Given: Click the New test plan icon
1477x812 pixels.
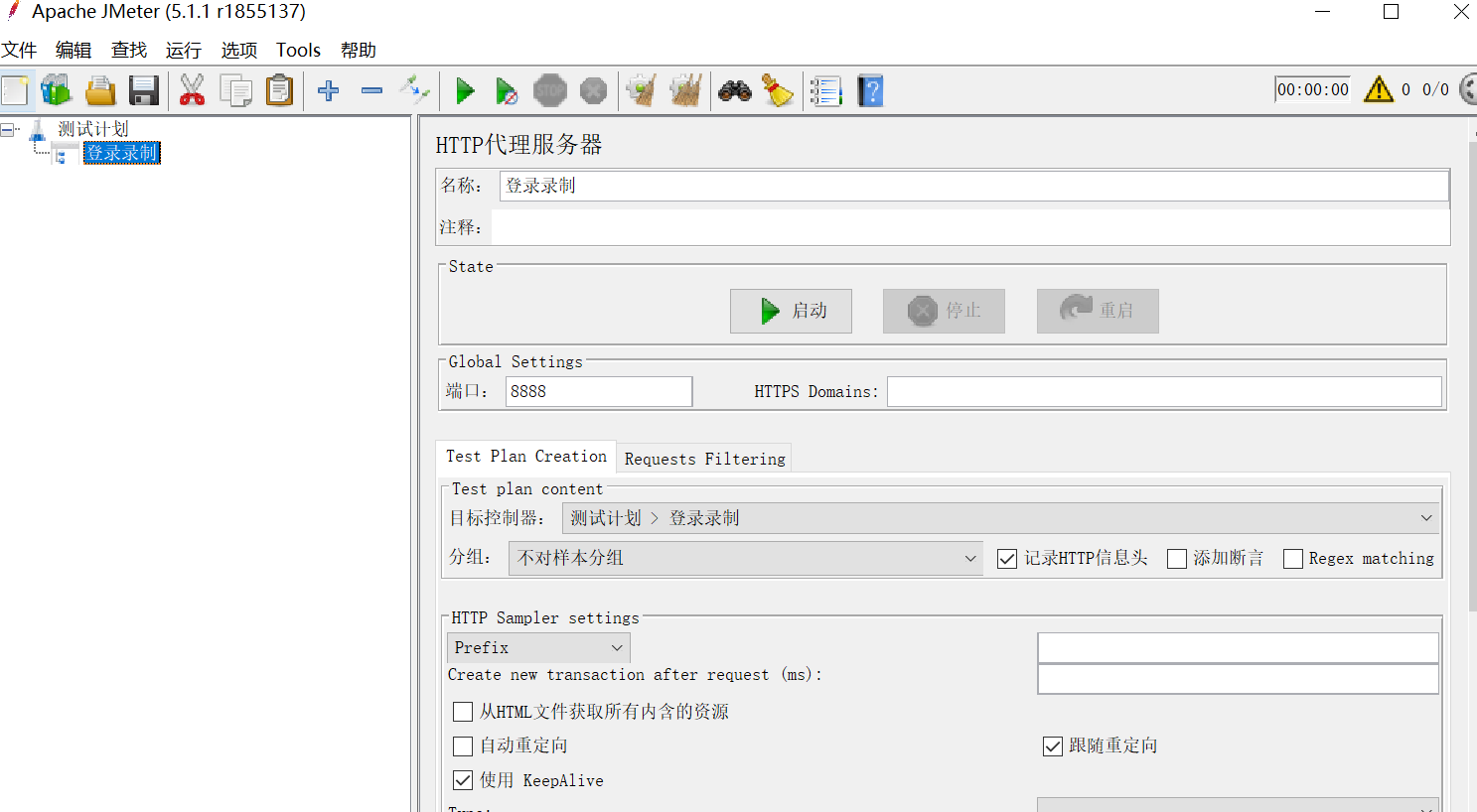Looking at the screenshot, I should point(15,90).
